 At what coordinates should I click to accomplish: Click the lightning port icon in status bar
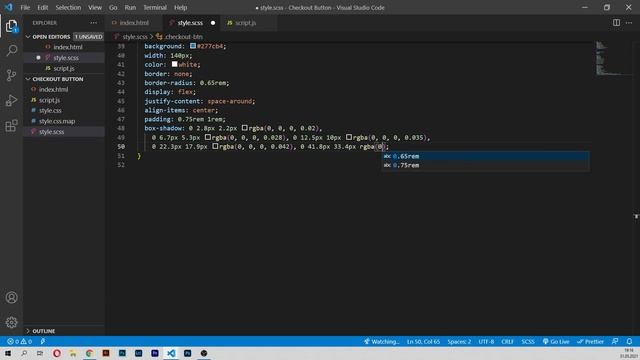(43, 341)
